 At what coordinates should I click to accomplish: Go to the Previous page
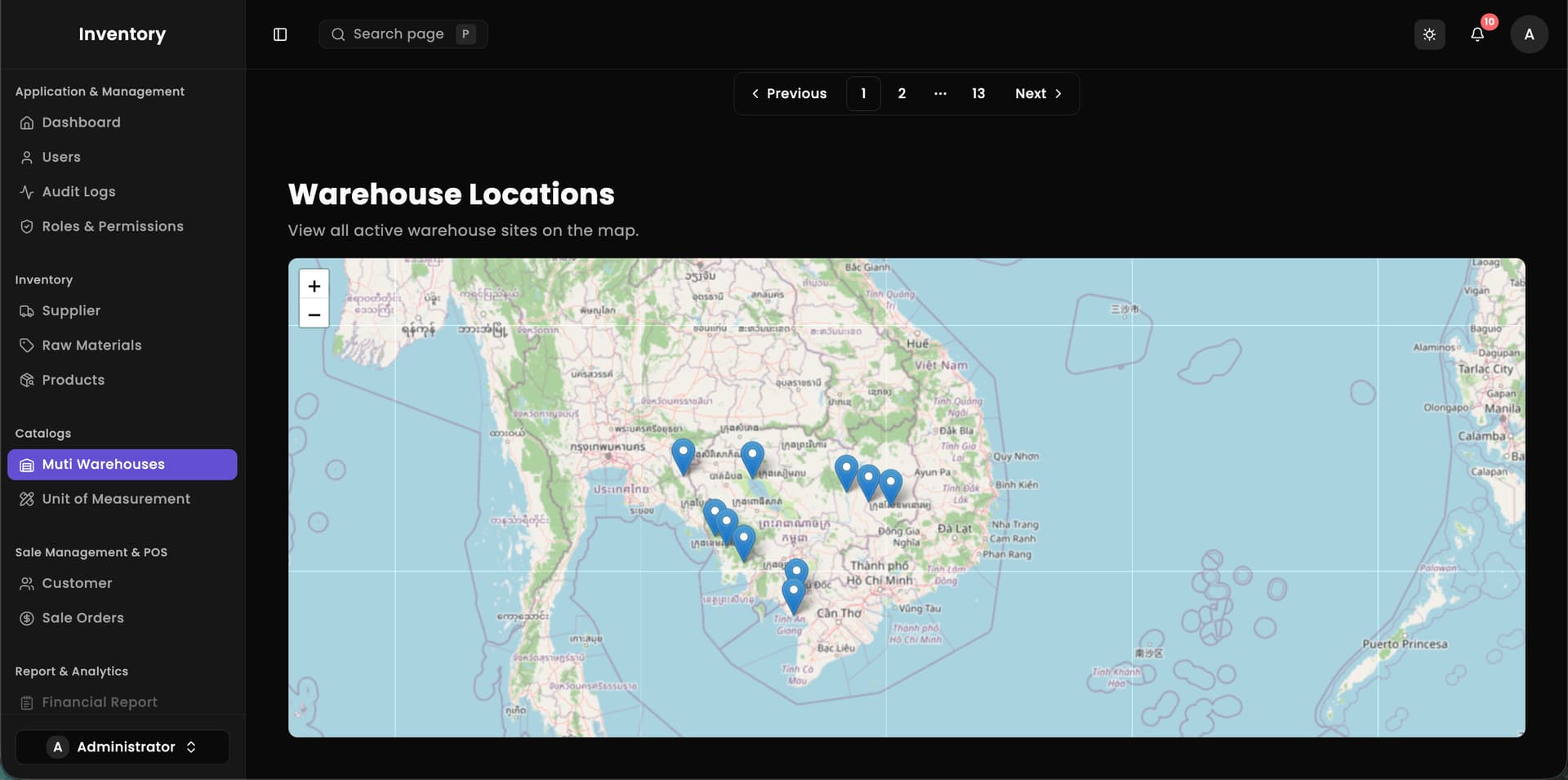click(789, 94)
